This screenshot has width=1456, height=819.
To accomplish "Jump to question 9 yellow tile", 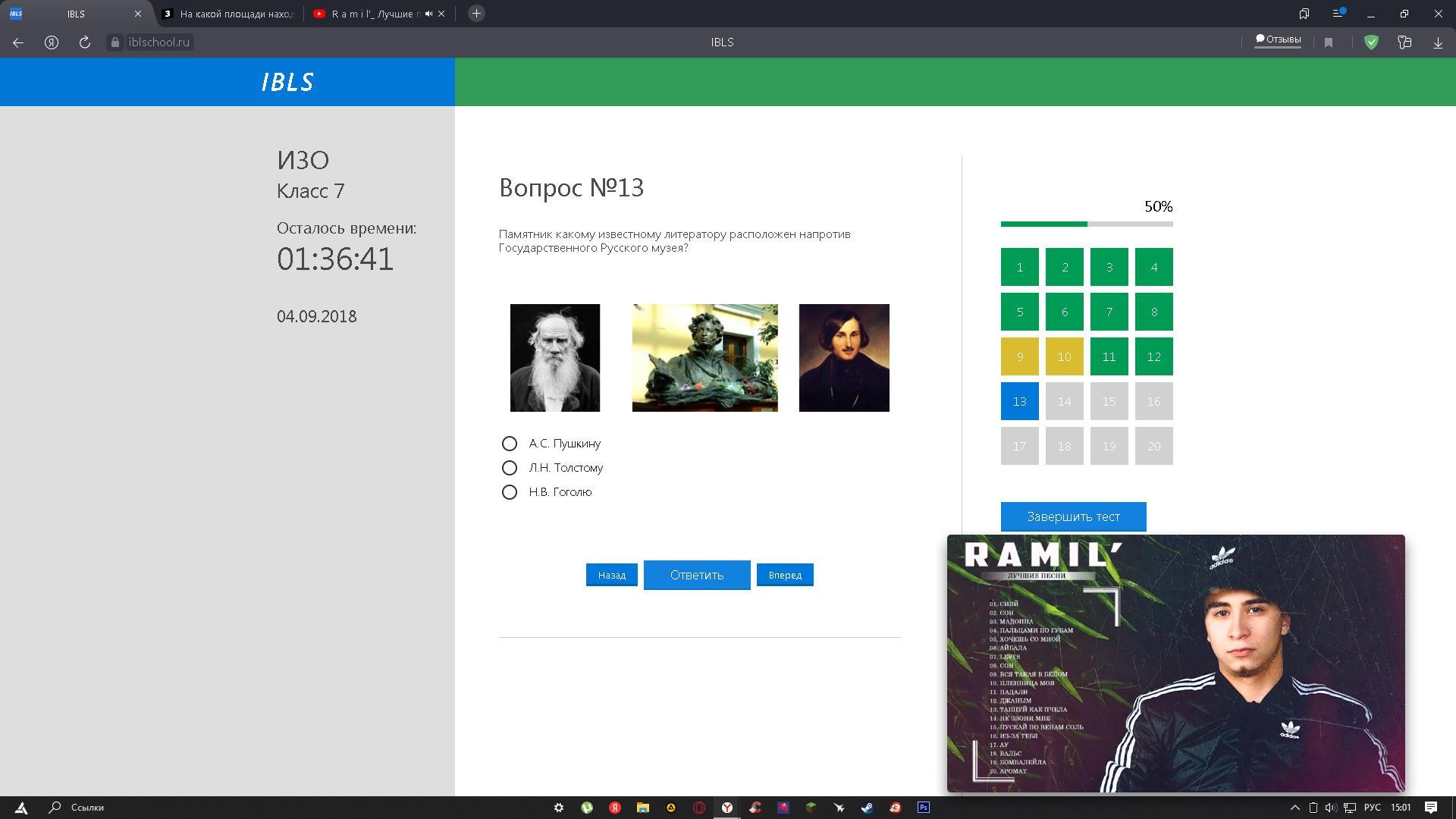I will 1019,356.
